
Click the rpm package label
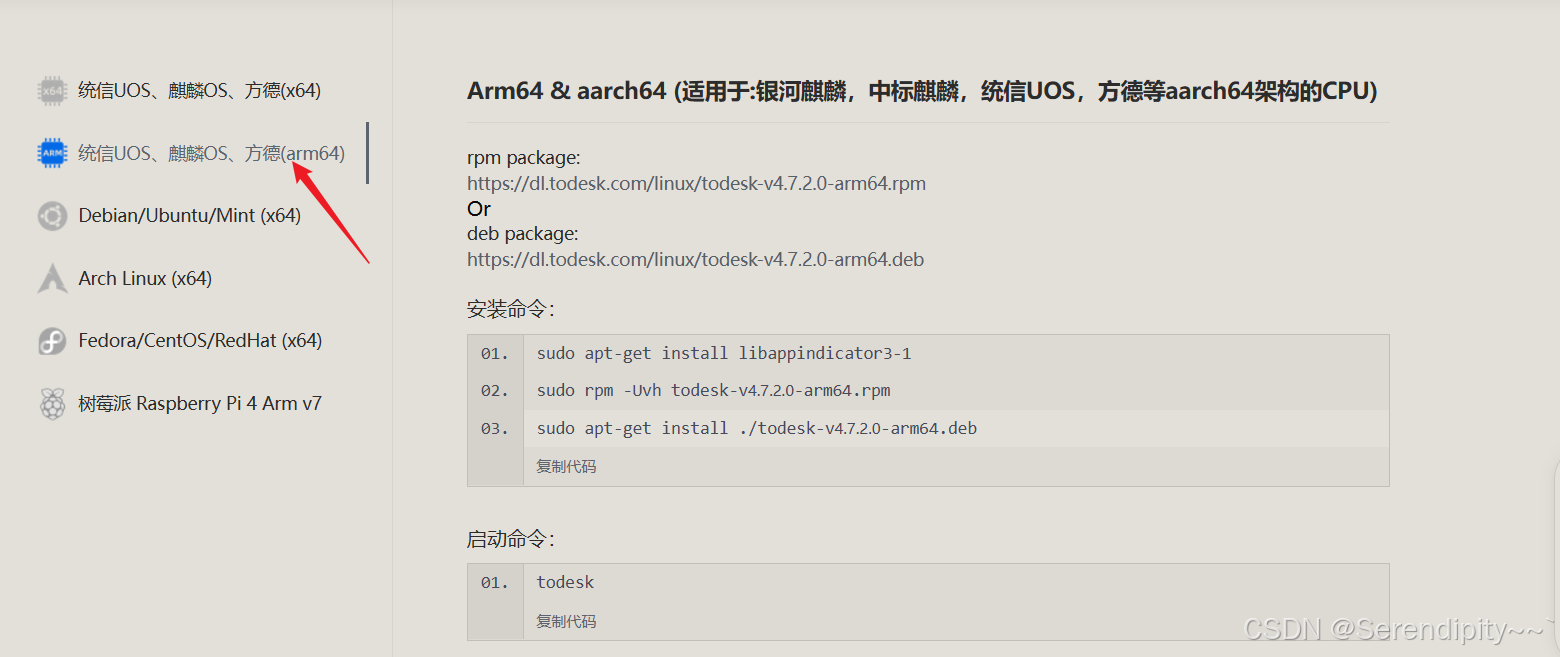524,158
